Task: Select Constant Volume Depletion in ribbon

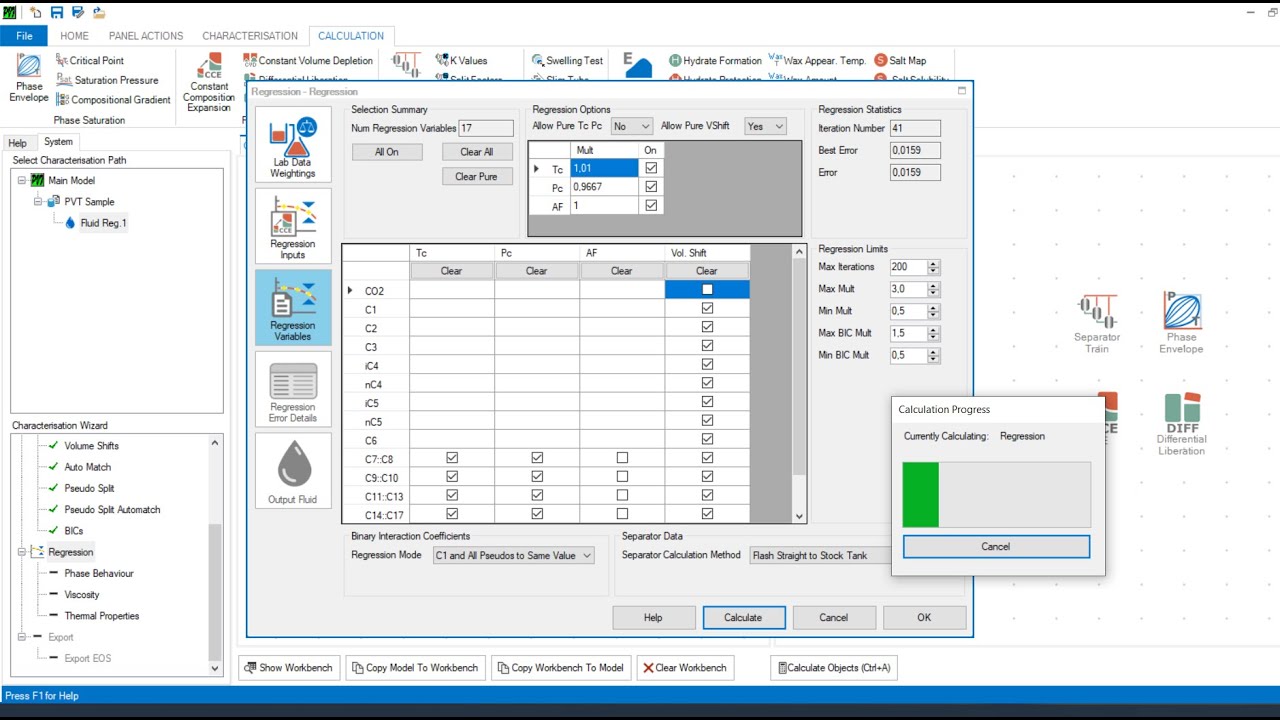Action: 308,61
